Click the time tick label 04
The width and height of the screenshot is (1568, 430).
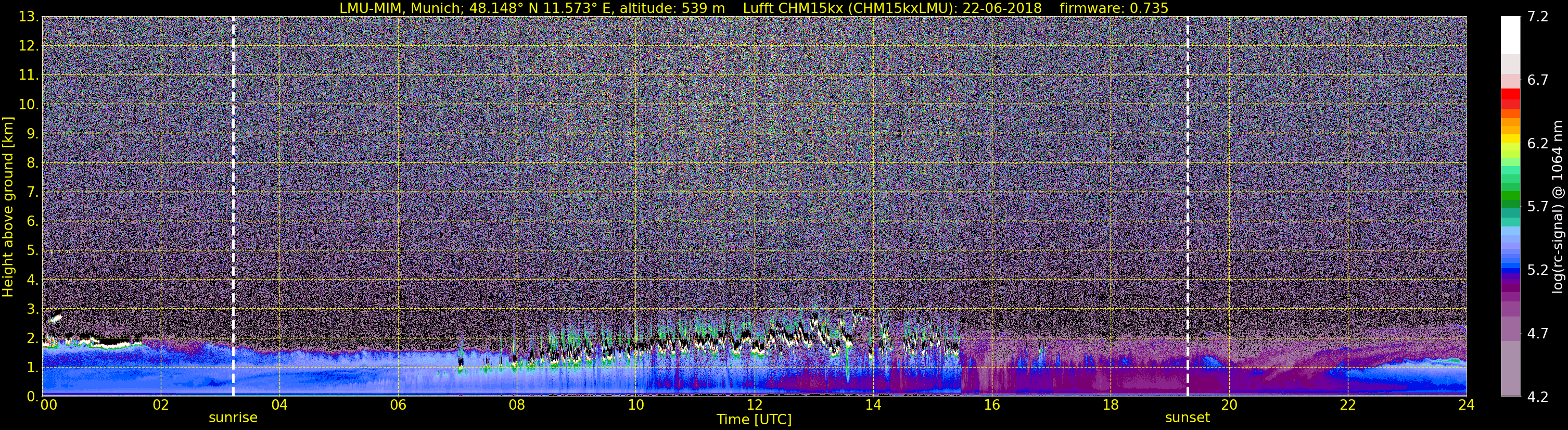click(279, 405)
